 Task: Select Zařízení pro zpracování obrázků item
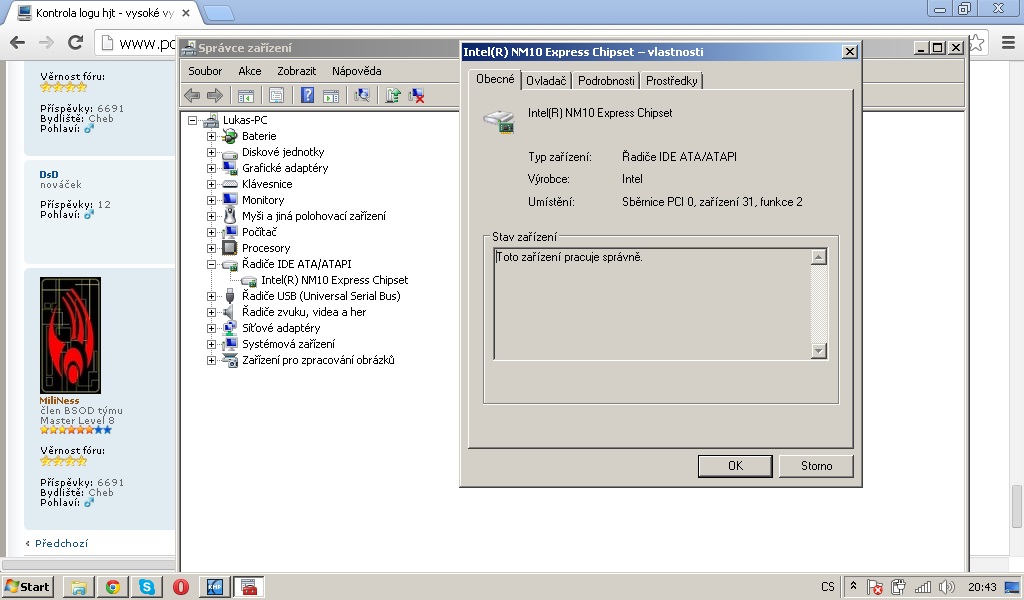click(318, 360)
